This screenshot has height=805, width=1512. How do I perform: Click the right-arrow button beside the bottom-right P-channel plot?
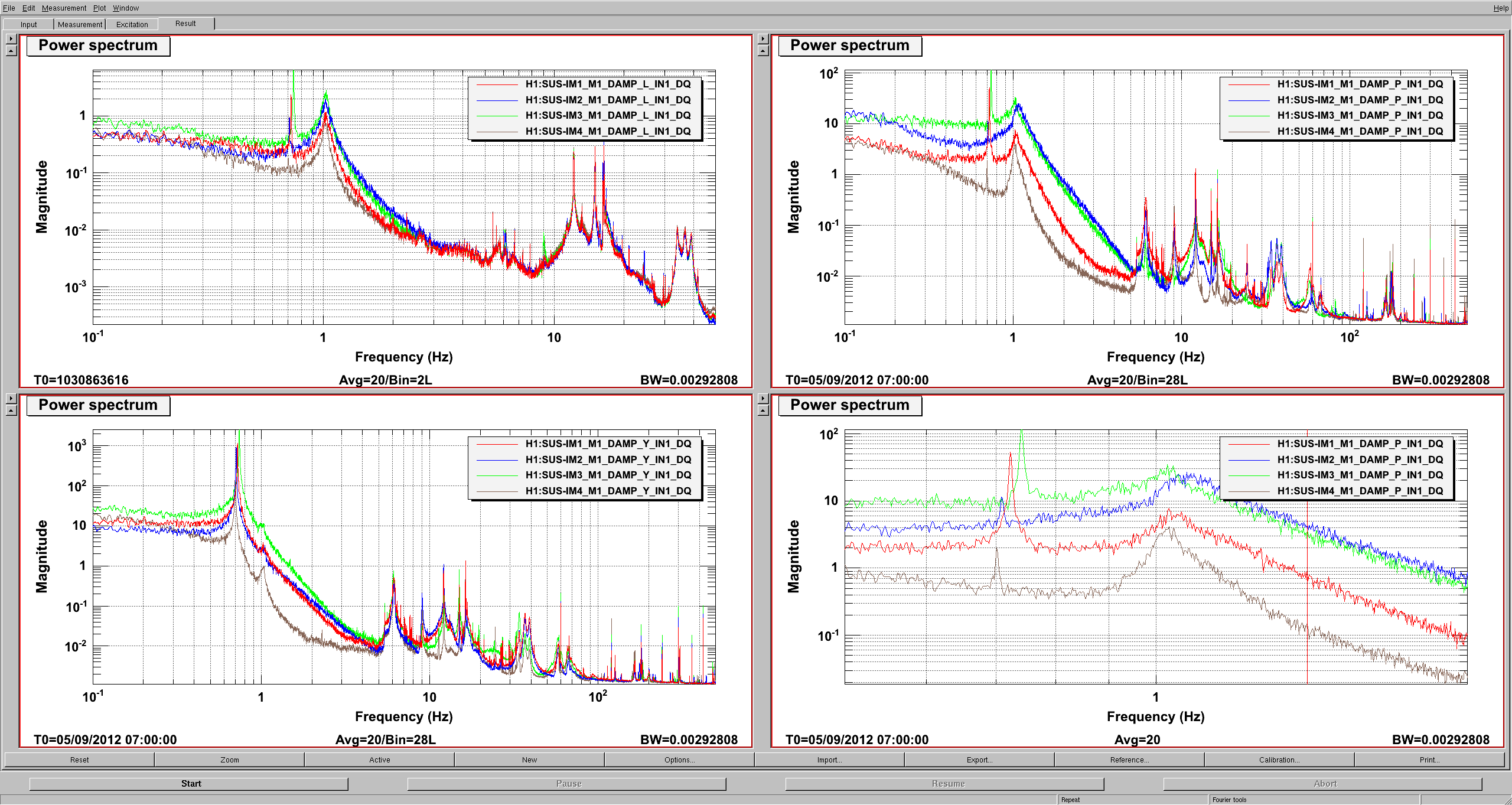coord(763,399)
